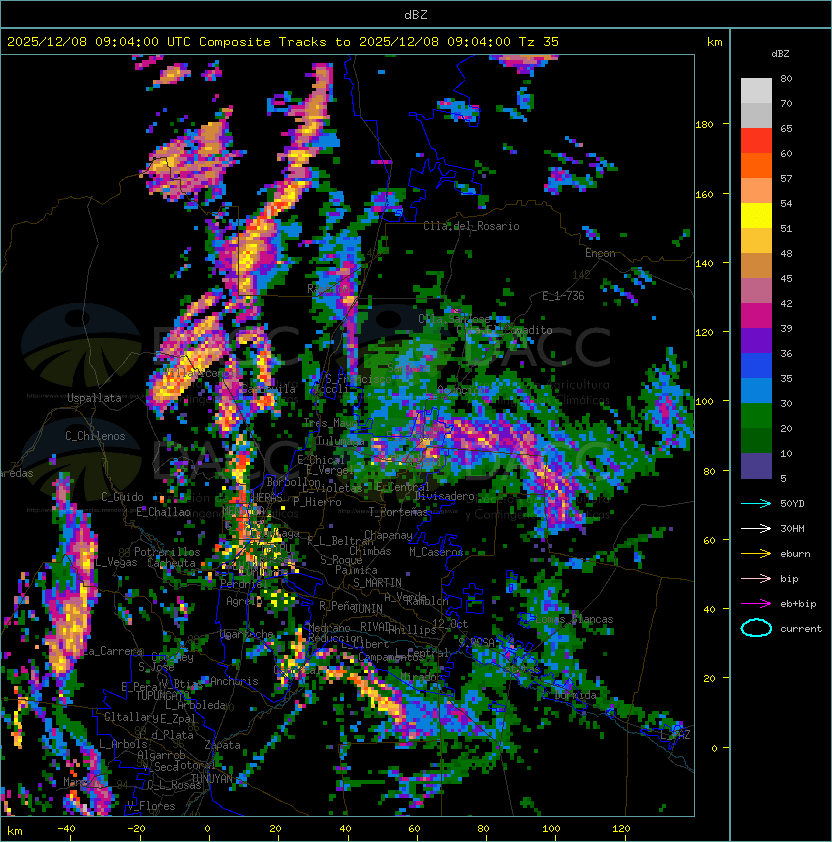Click the 'TUNUYAN' map label
The height and width of the screenshot is (842, 832).
point(212,779)
